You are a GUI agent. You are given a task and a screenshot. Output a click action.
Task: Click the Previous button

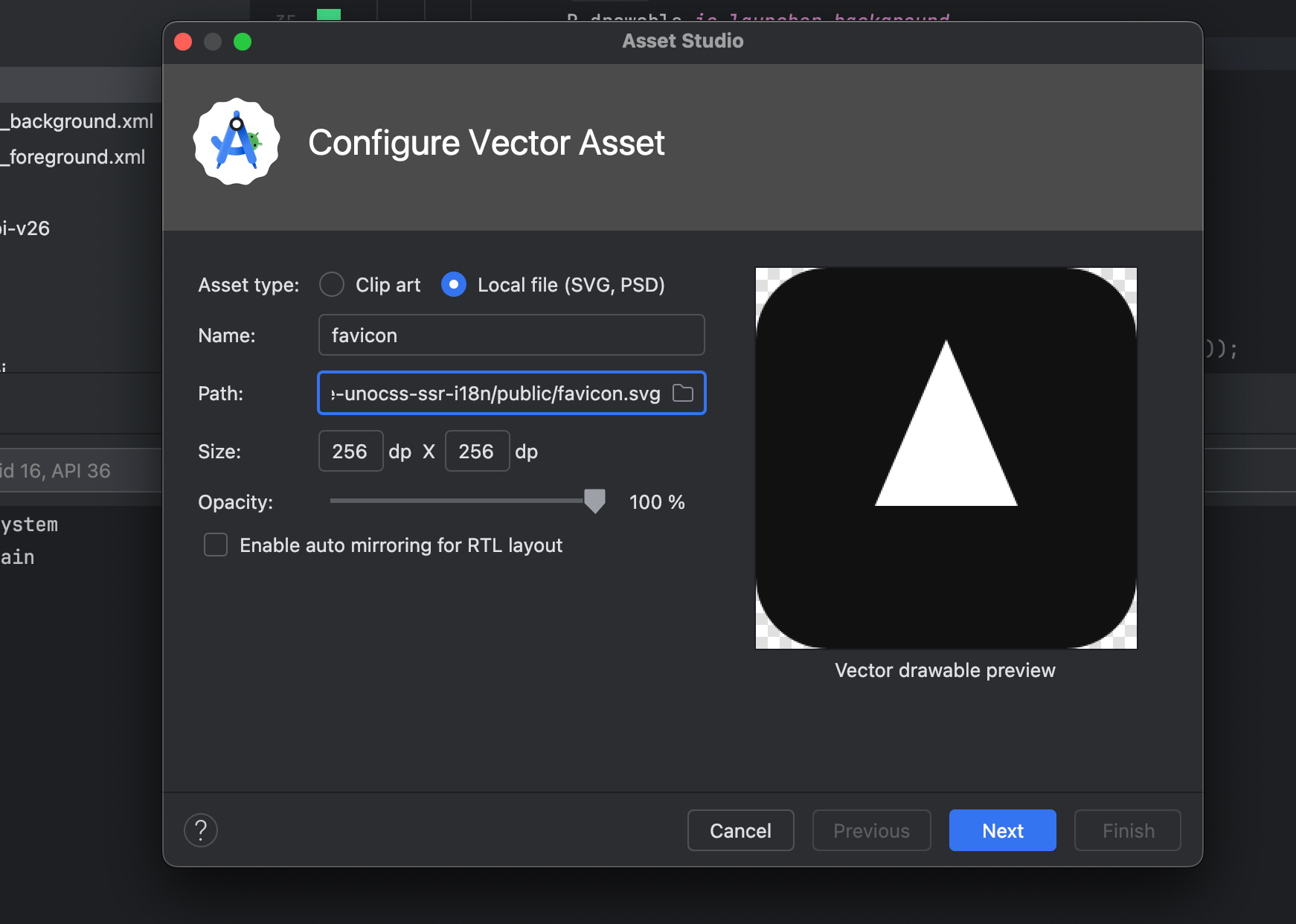(x=871, y=830)
